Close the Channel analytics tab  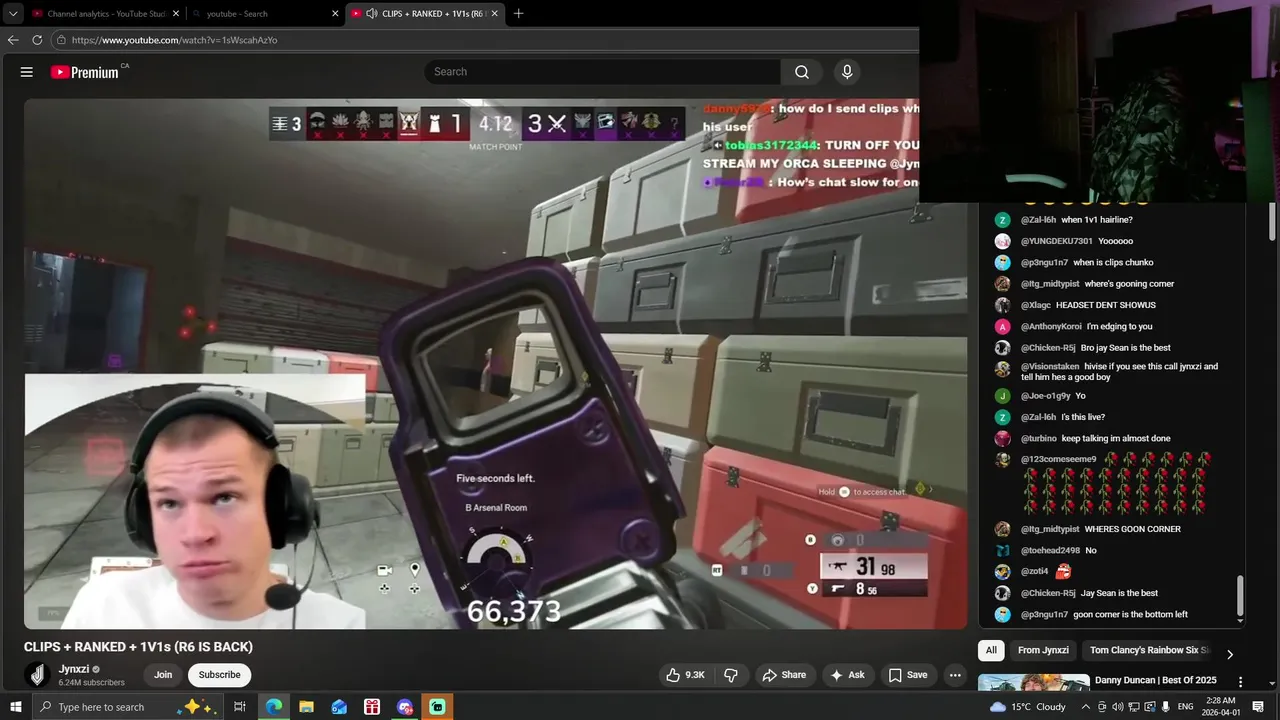coord(176,14)
